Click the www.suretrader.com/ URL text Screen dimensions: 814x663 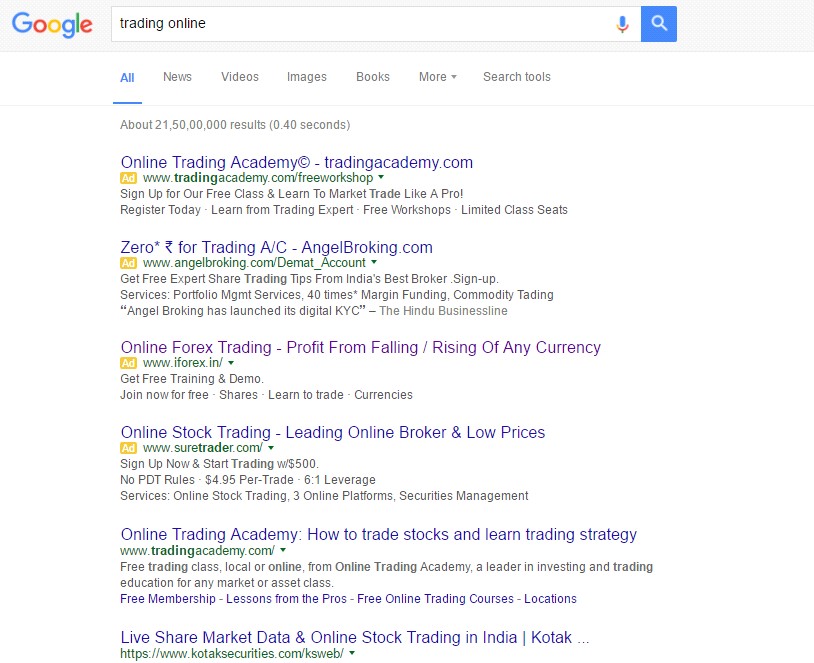point(202,448)
